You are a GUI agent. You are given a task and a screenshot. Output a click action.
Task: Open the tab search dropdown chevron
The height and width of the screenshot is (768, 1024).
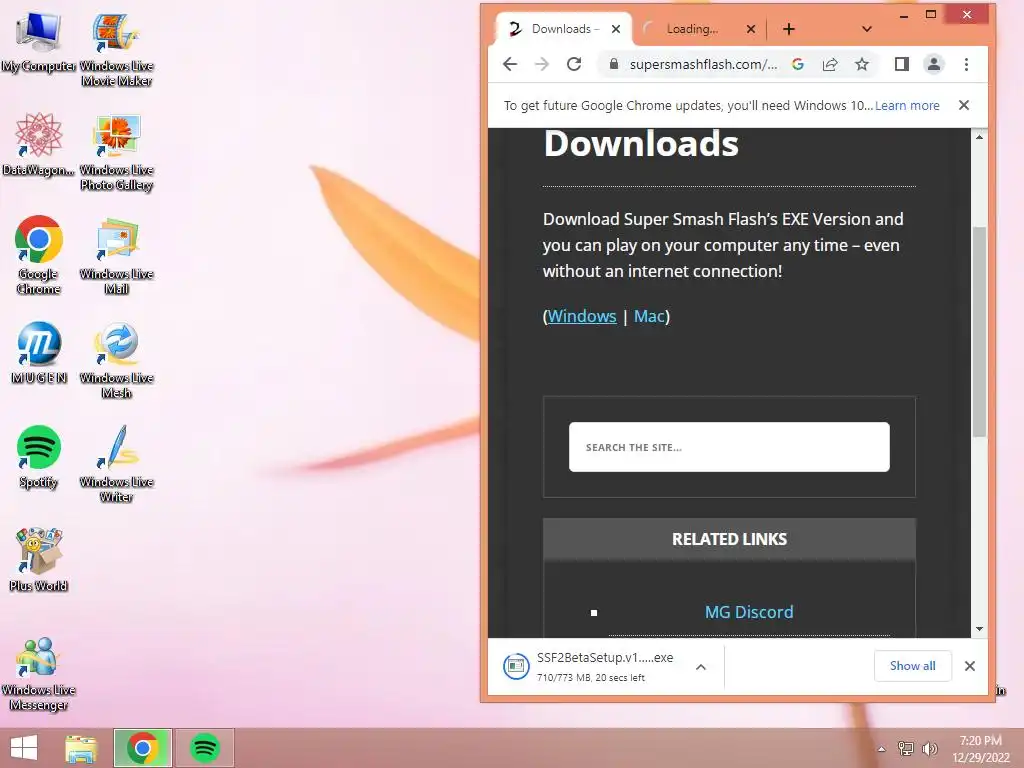click(x=867, y=29)
